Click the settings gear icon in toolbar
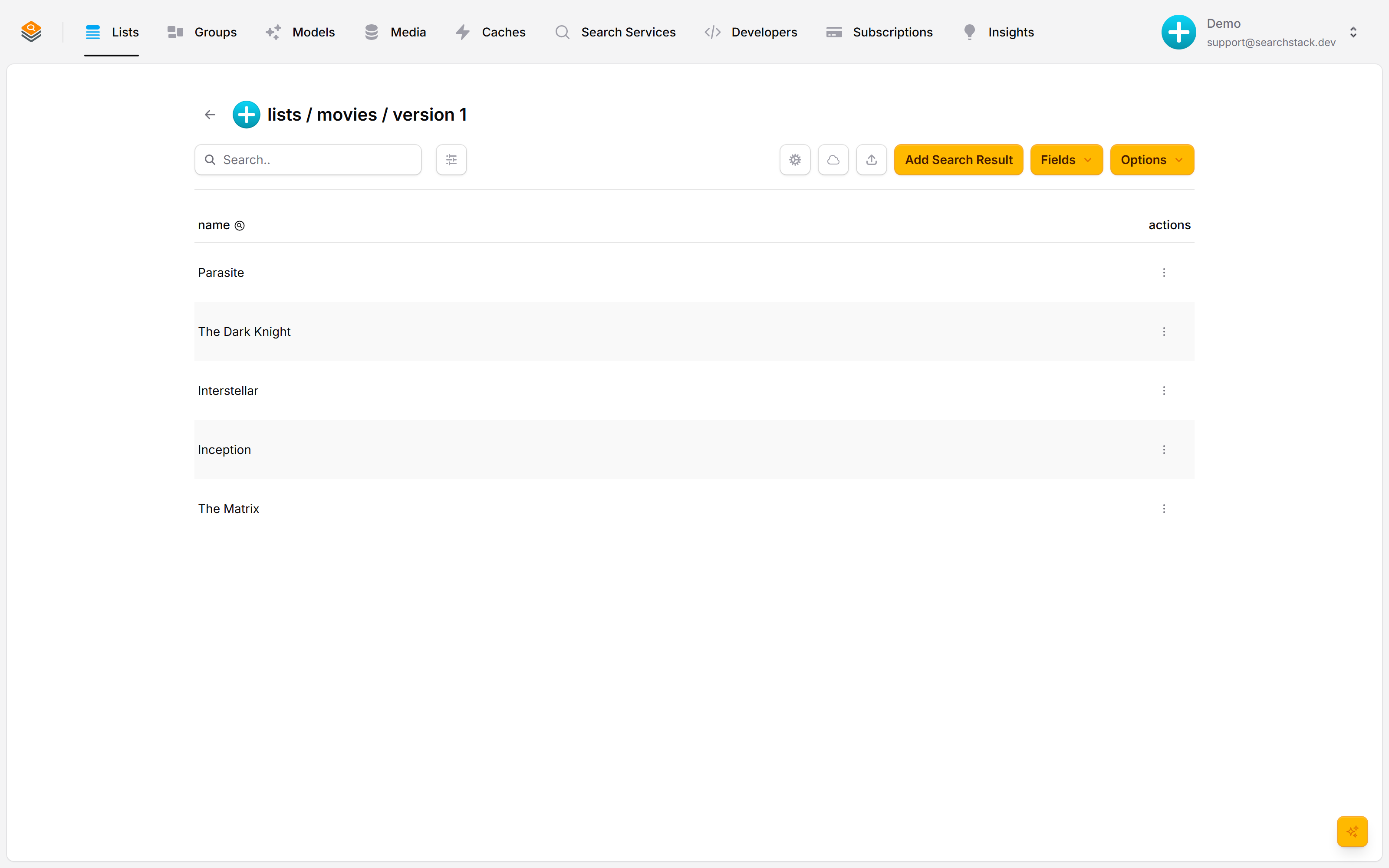The width and height of the screenshot is (1389, 868). 795,160
